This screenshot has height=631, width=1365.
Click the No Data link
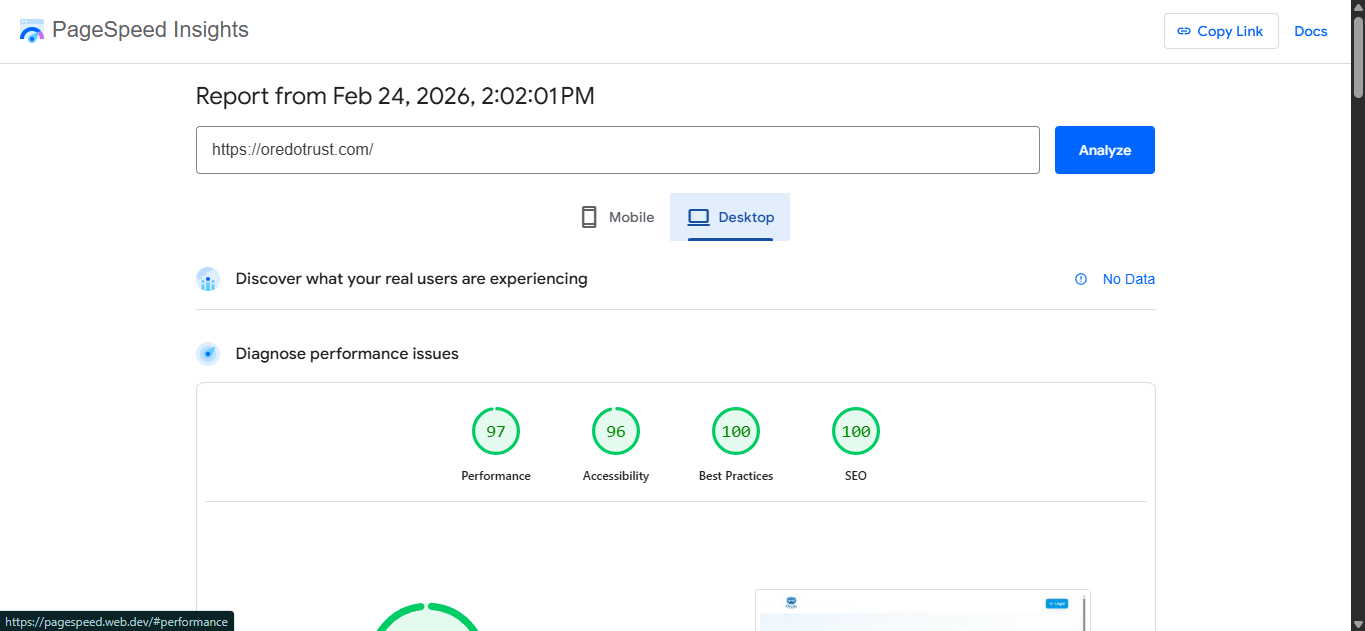pos(1129,279)
